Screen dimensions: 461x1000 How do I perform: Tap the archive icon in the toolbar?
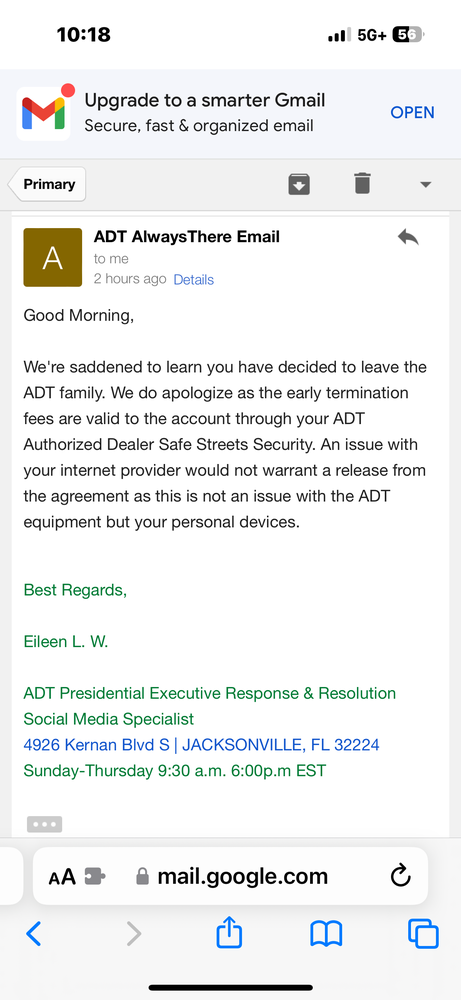click(299, 184)
